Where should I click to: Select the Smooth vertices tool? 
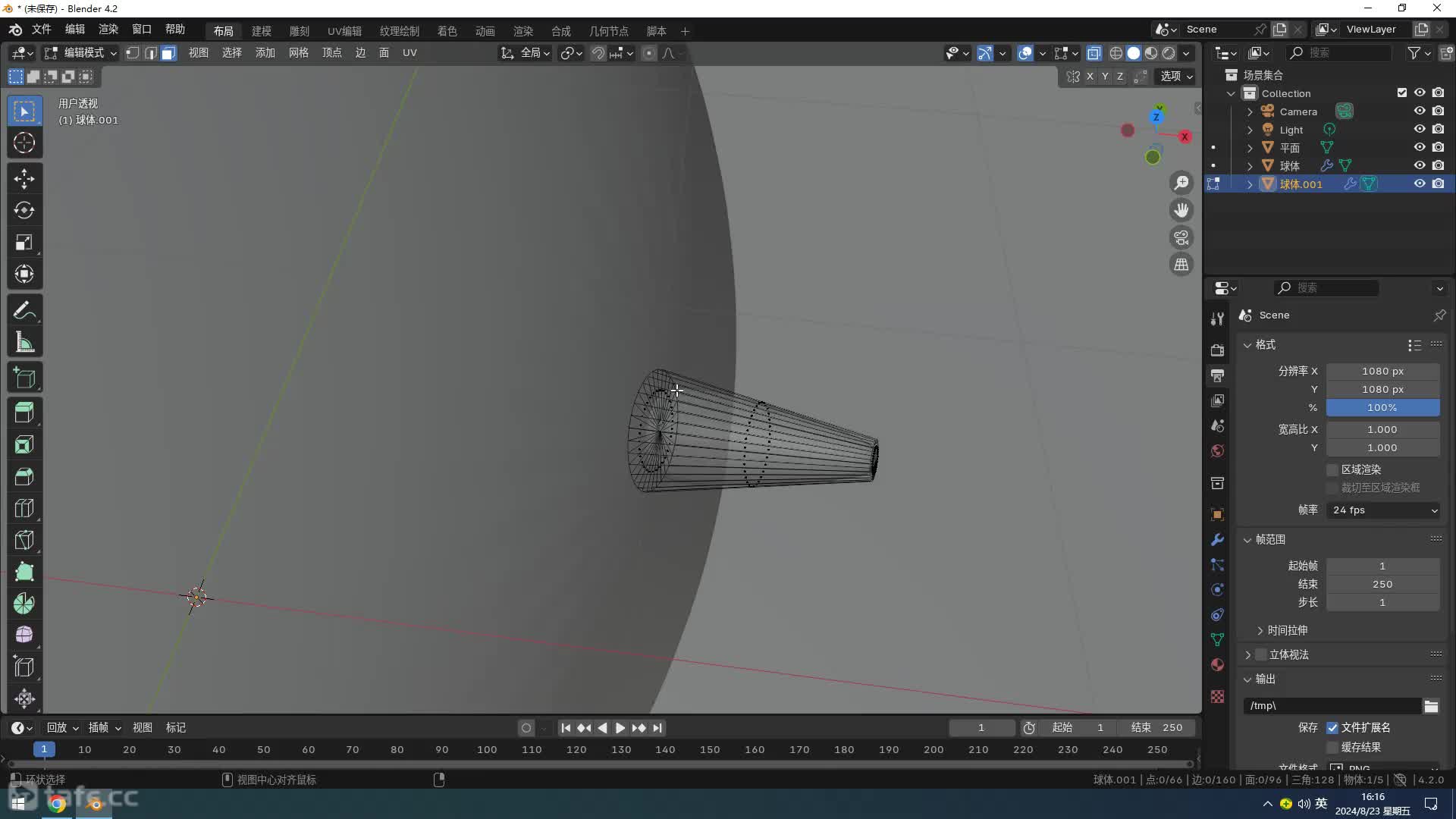coord(24,635)
